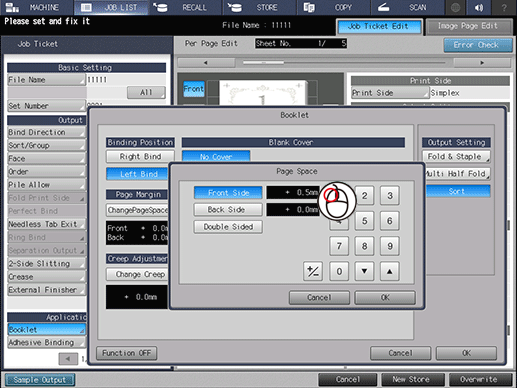Viewport: 517px width, 388px height.
Task: Open the Crease setting
Action: pos(46,277)
